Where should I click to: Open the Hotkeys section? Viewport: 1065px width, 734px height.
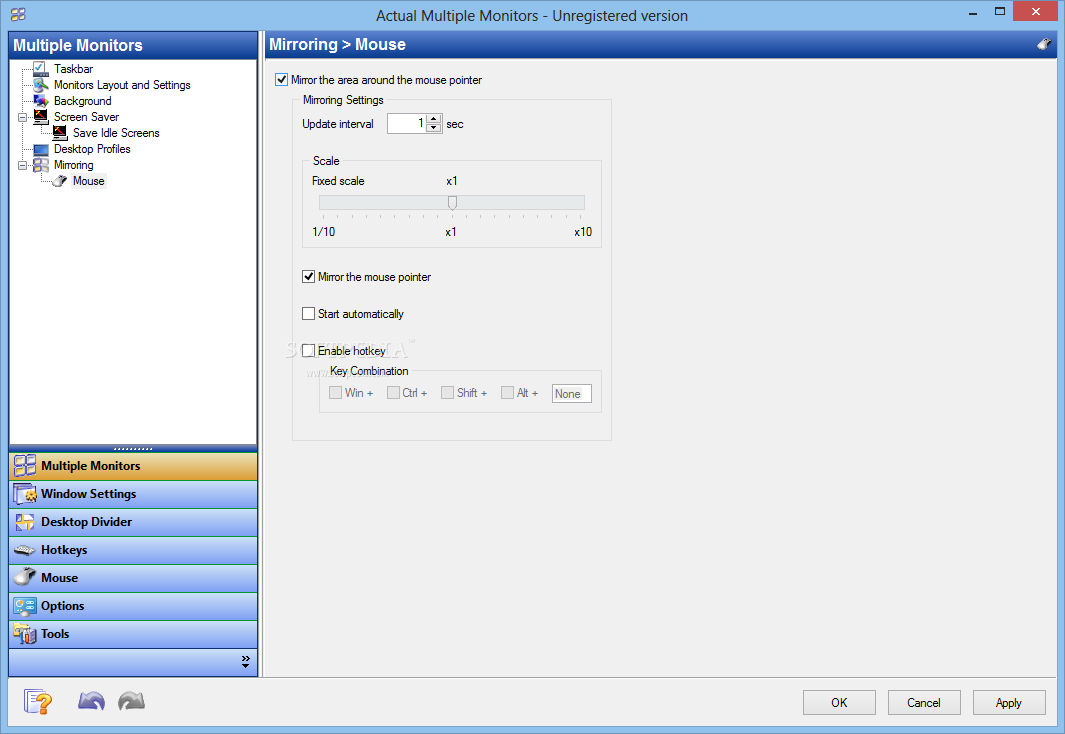pyautogui.click(x=133, y=550)
